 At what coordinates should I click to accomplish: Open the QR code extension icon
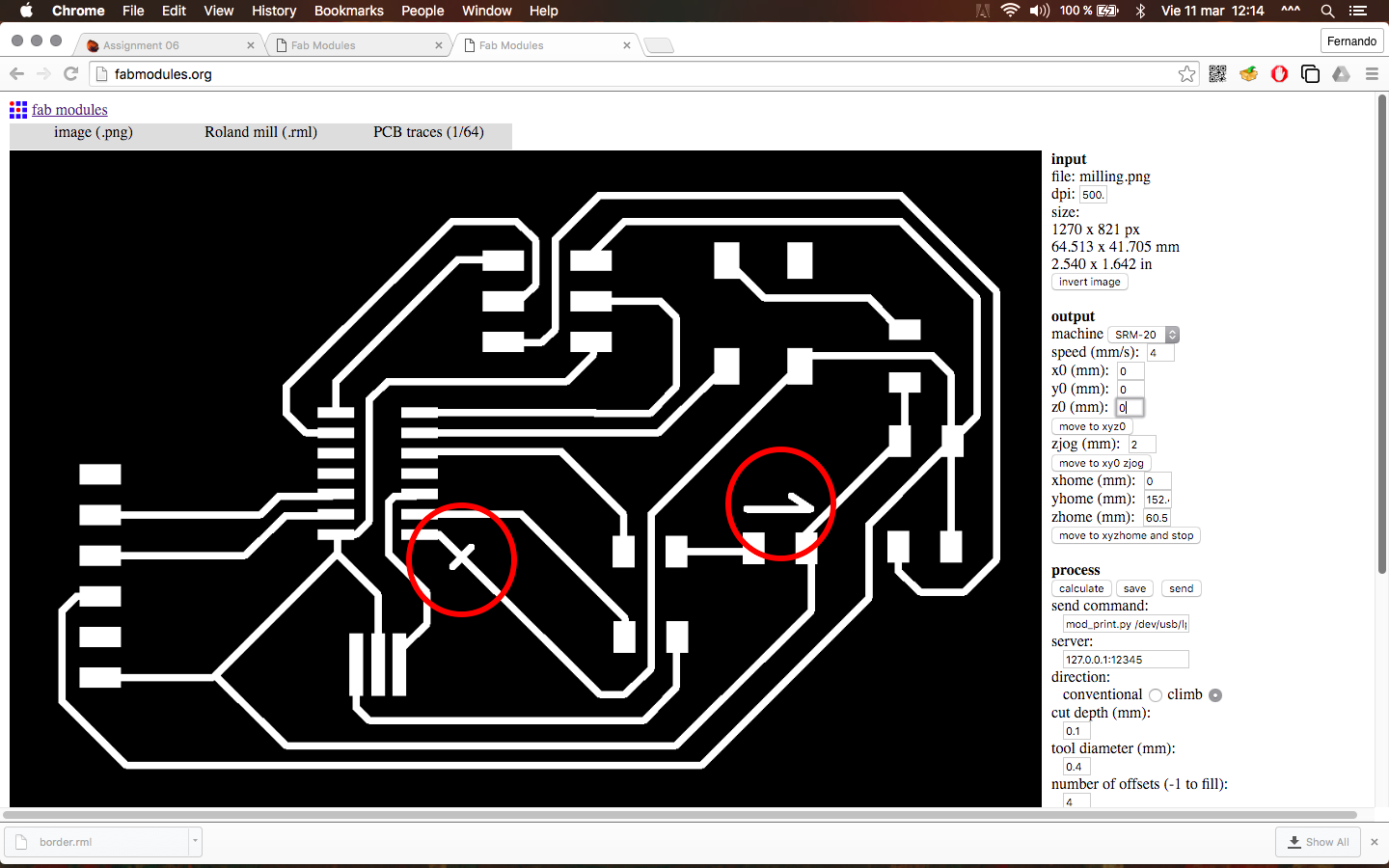pyautogui.click(x=1217, y=74)
